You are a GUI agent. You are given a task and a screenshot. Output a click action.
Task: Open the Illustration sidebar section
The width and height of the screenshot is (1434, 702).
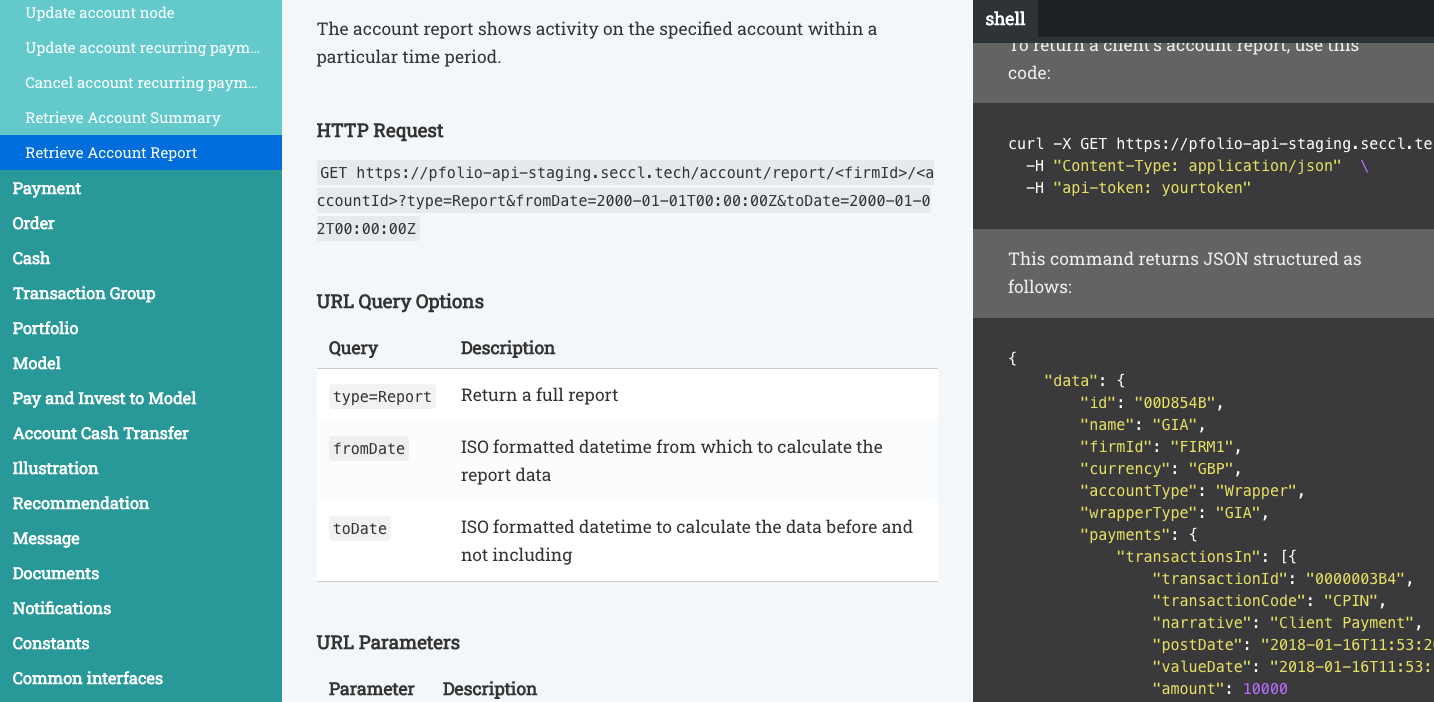tap(55, 468)
